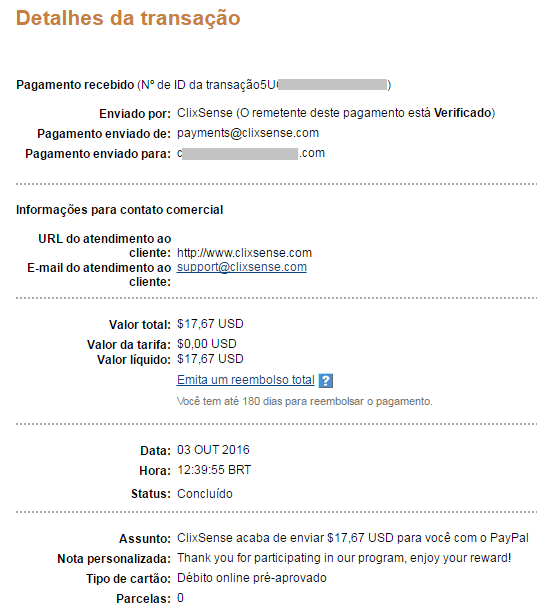The width and height of the screenshot is (537, 614).
Task: Click the Verificado sender status text
Action: pos(463,113)
